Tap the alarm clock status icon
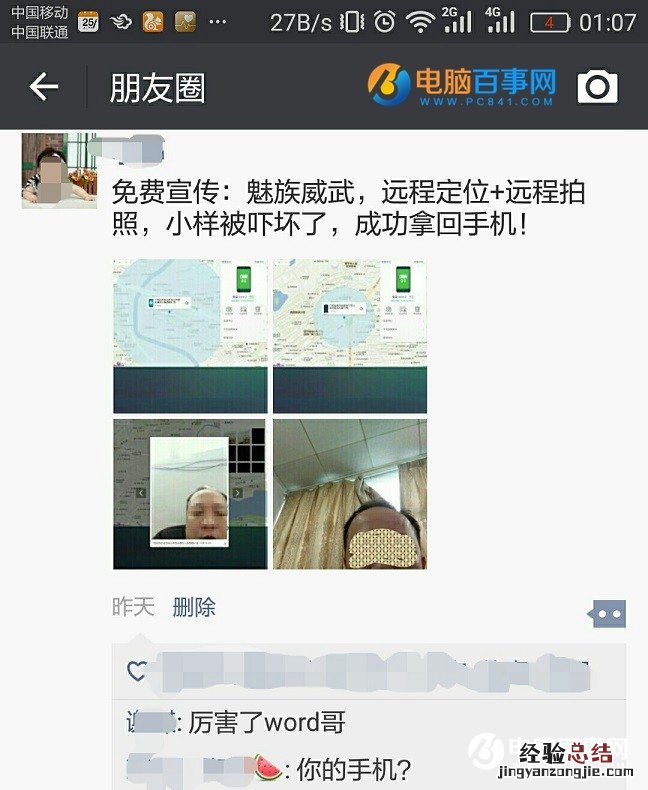This screenshot has width=648, height=790. pyautogui.click(x=384, y=22)
